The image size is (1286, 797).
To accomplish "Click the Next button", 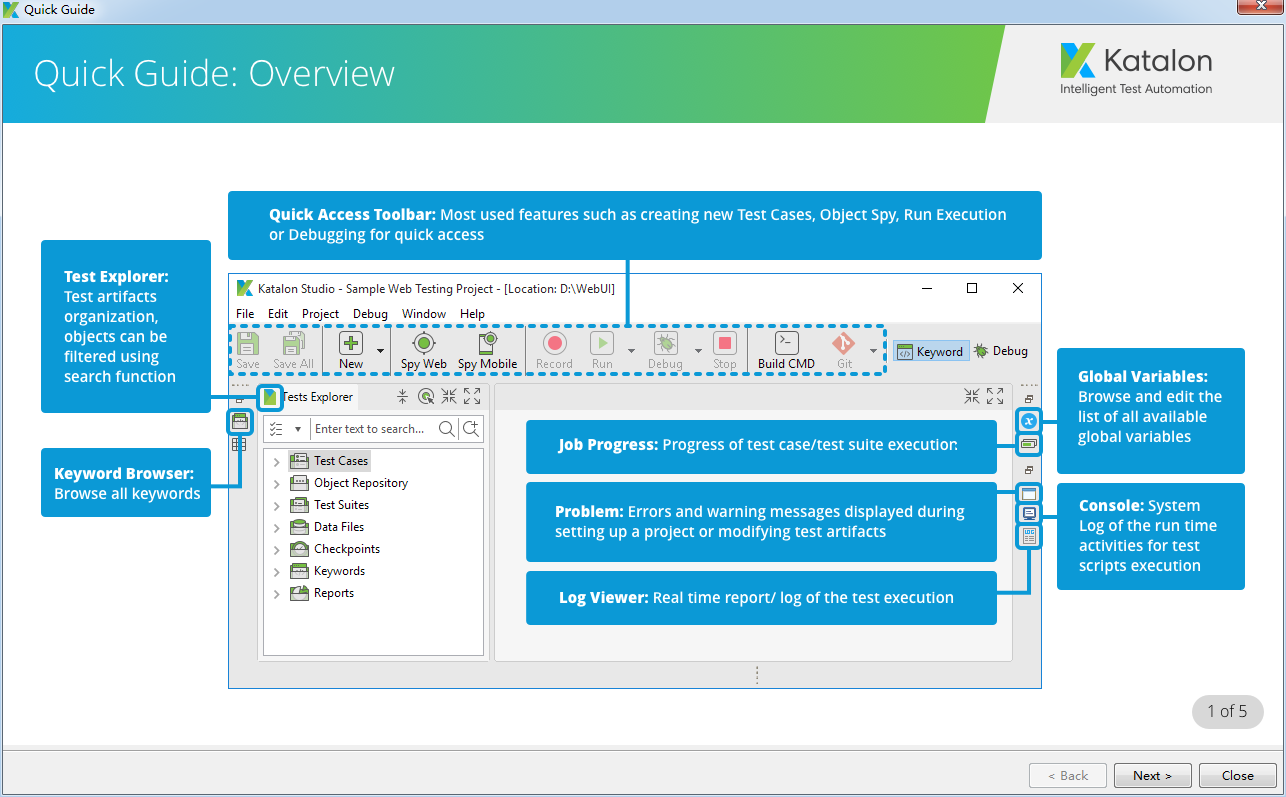I will click(x=1154, y=775).
